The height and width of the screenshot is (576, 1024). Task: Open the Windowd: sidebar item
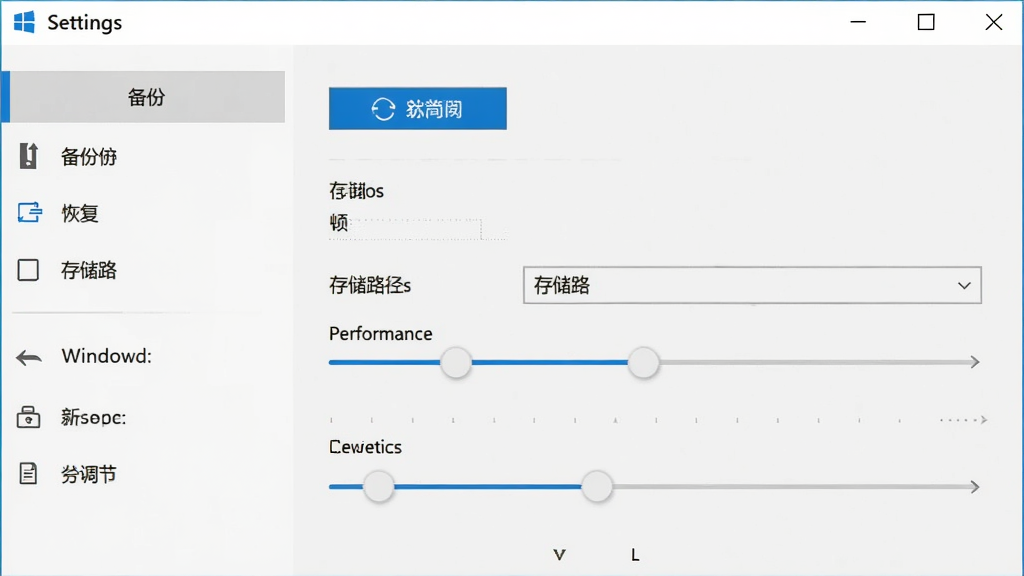(x=106, y=356)
